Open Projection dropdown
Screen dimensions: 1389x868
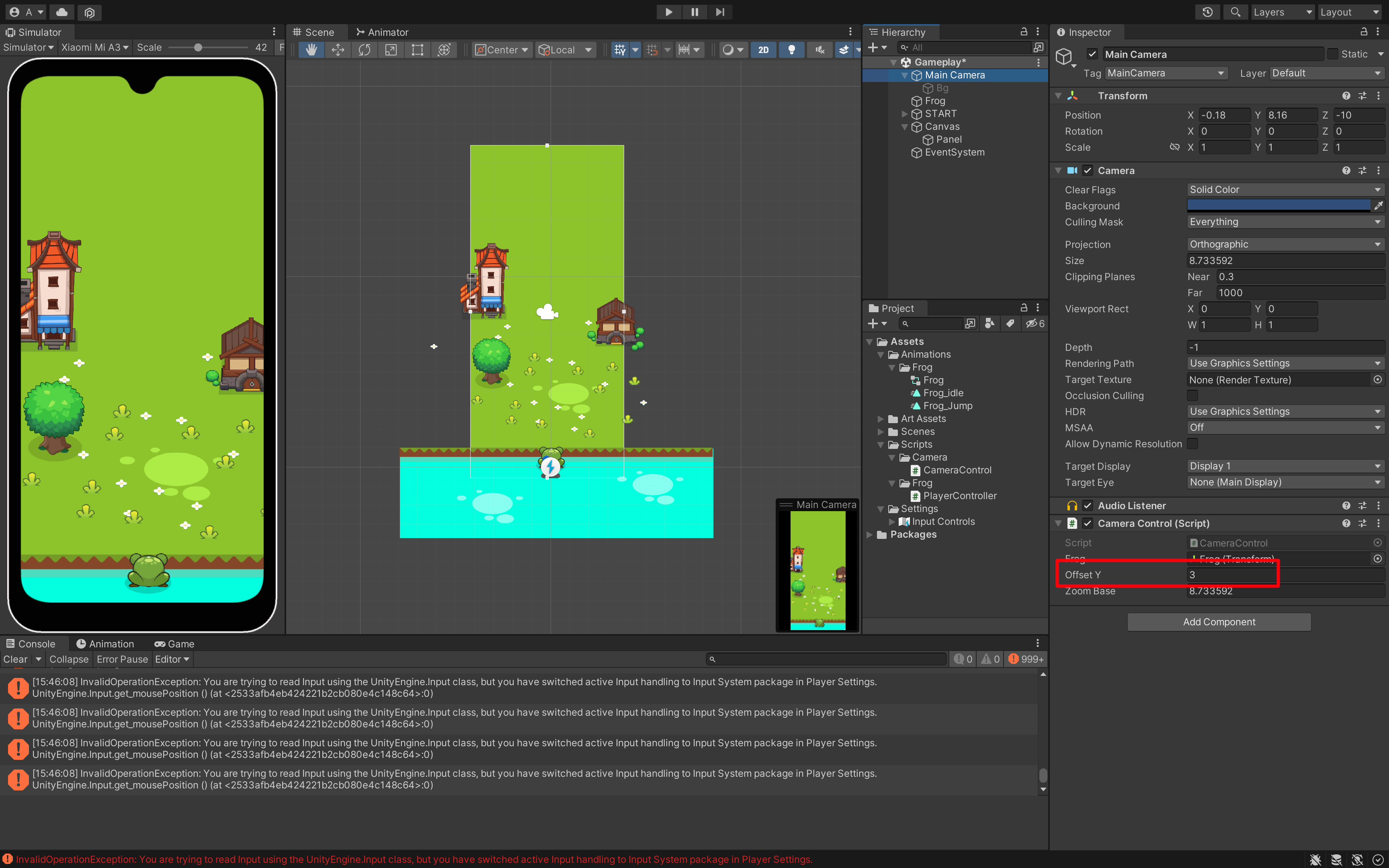tap(1286, 244)
